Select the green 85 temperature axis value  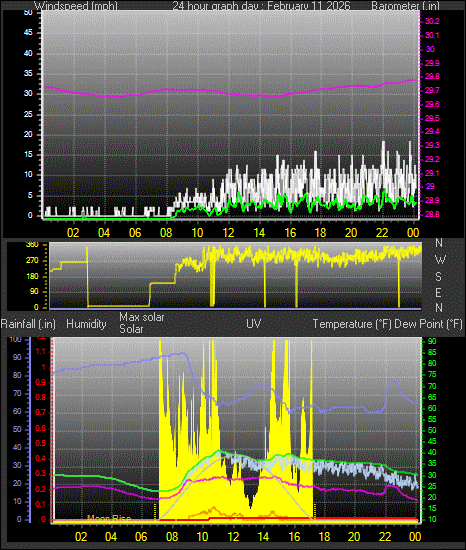pos(432,353)
